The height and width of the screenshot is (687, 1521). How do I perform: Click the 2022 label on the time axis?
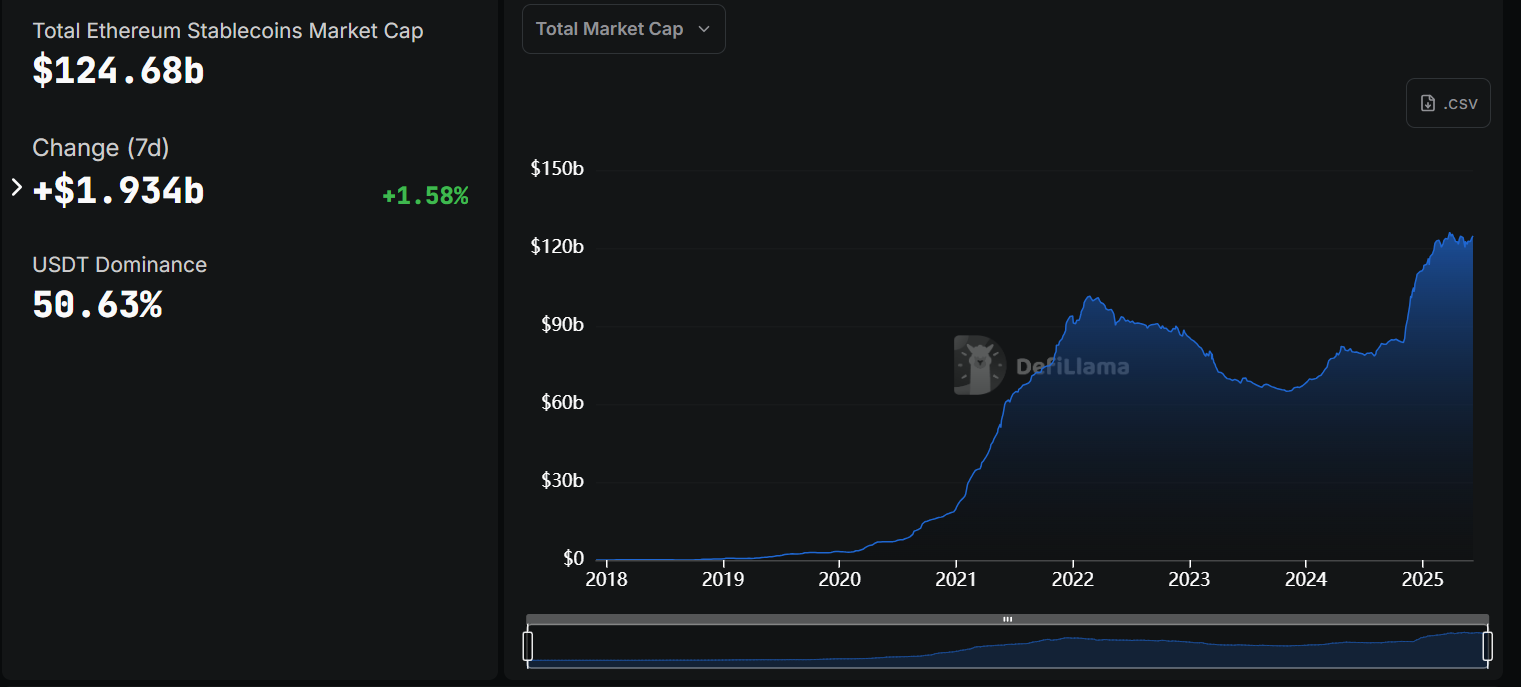point(1072,579)
